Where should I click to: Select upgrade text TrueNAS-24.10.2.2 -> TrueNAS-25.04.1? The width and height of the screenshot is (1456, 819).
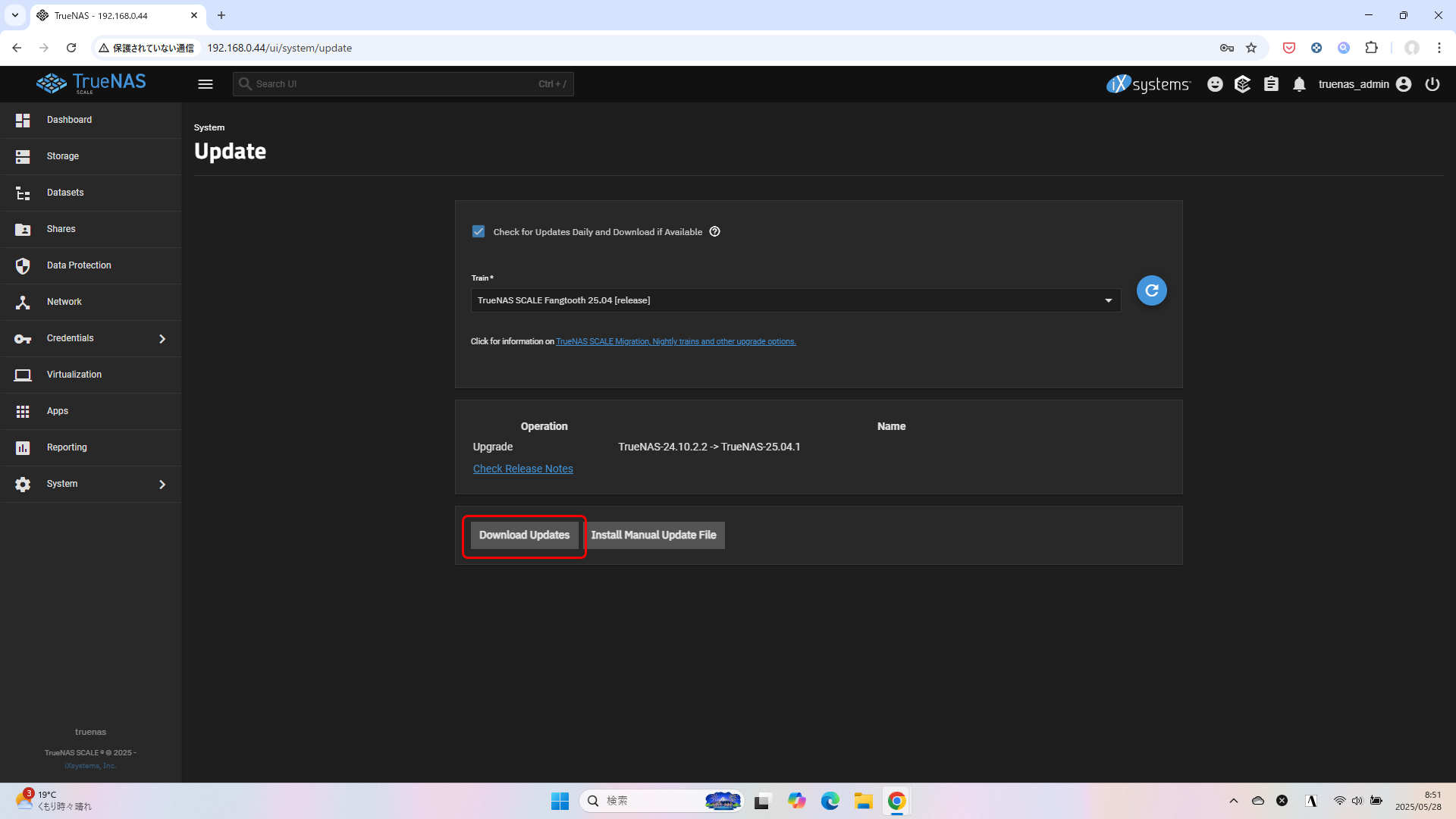click(709, 447)
